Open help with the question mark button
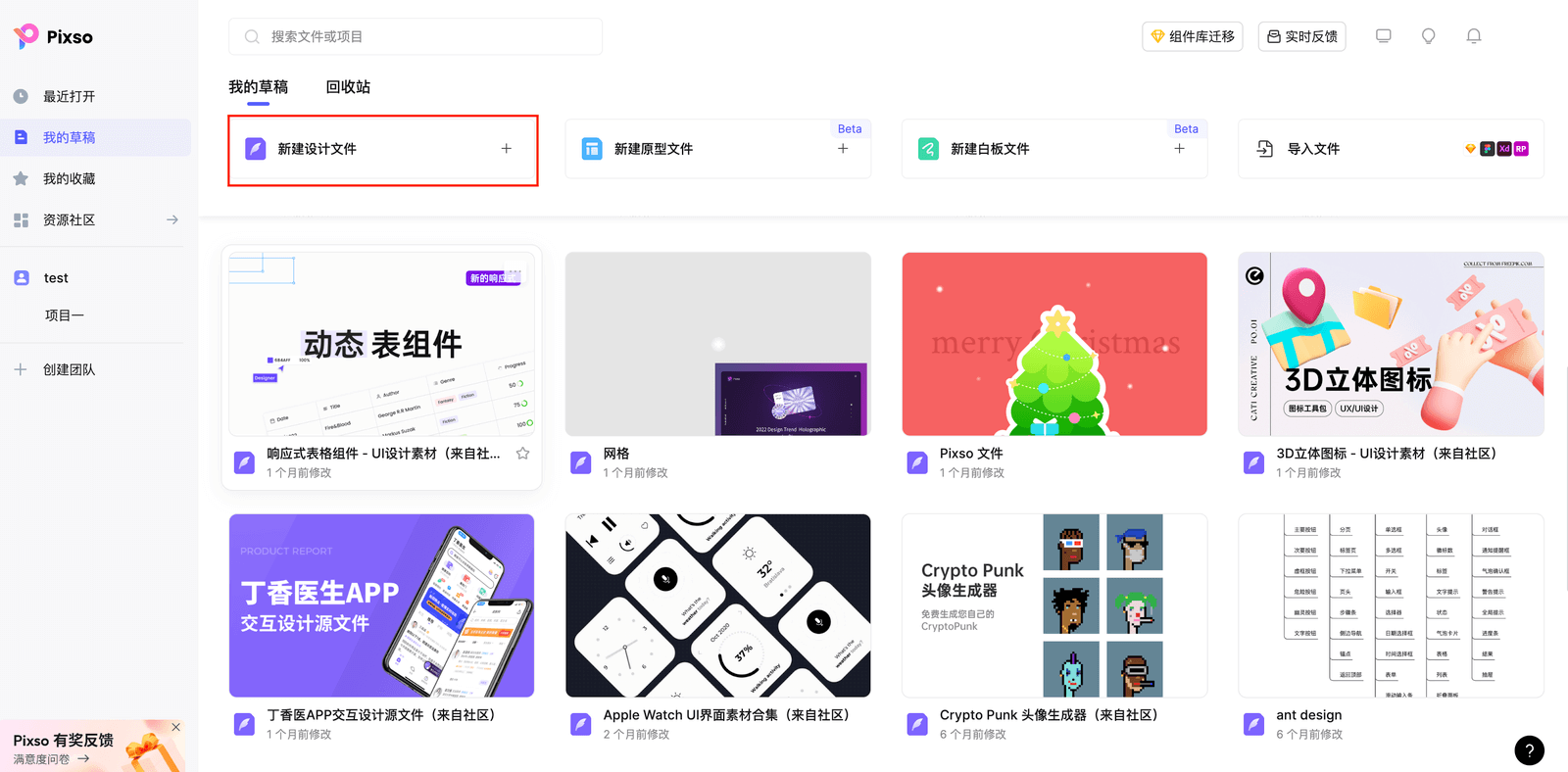The height and width of the screenshot is (772, 1568). pos(1530,750)
